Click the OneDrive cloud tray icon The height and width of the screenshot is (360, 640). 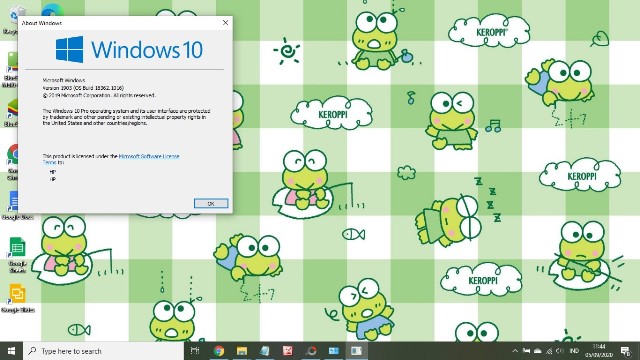[x=538, y=351]
